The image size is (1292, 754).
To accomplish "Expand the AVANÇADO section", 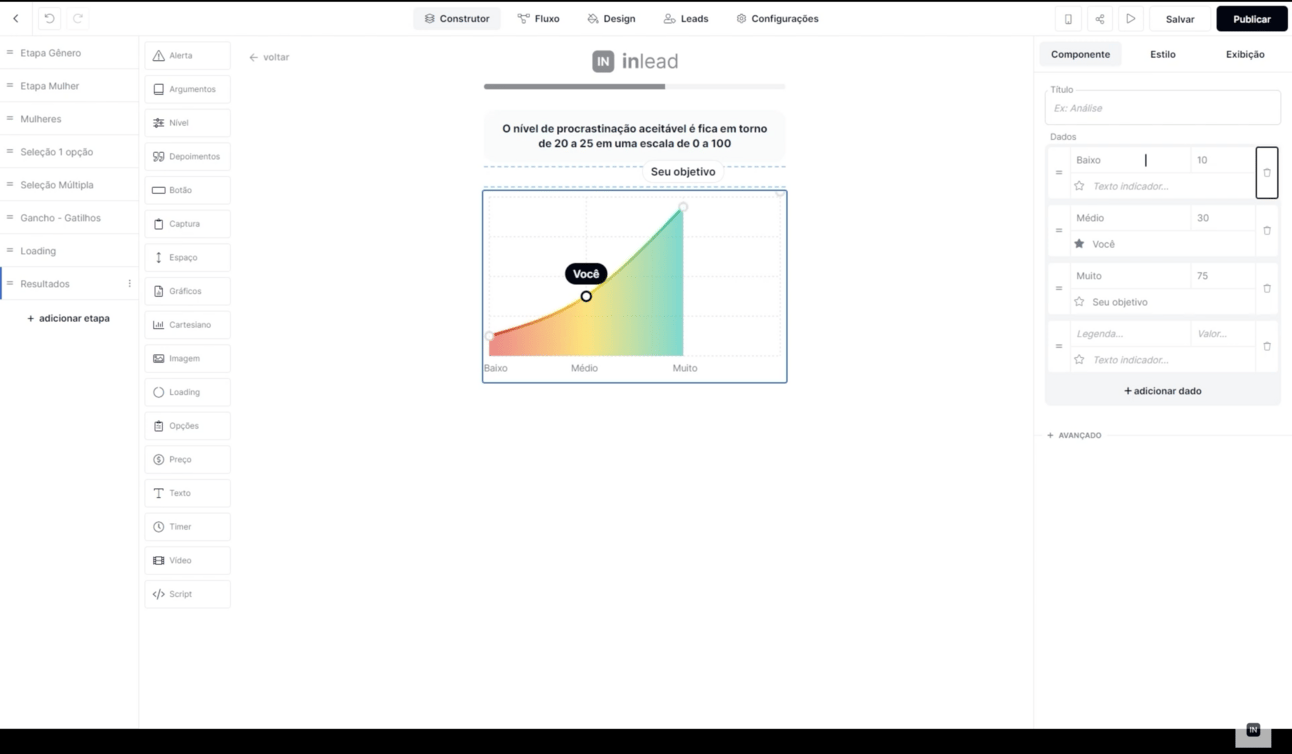I will [x=1074, y=435].
